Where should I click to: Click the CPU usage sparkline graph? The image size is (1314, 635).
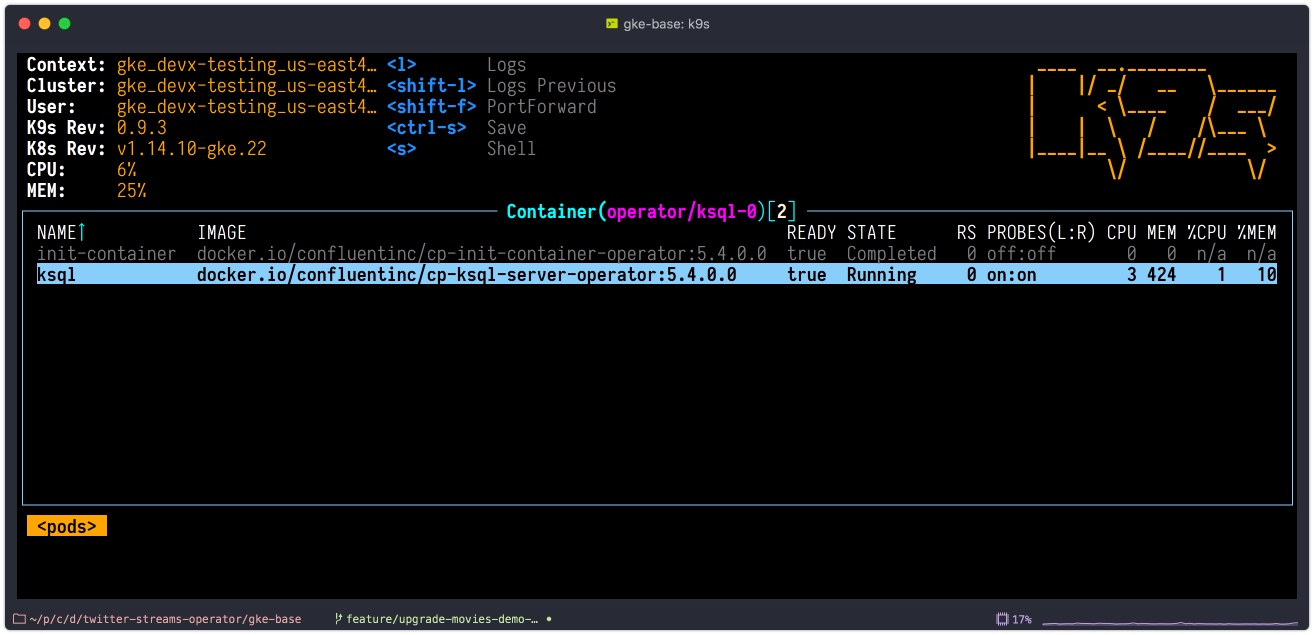pyautogui.click(x=1169, y=621)
